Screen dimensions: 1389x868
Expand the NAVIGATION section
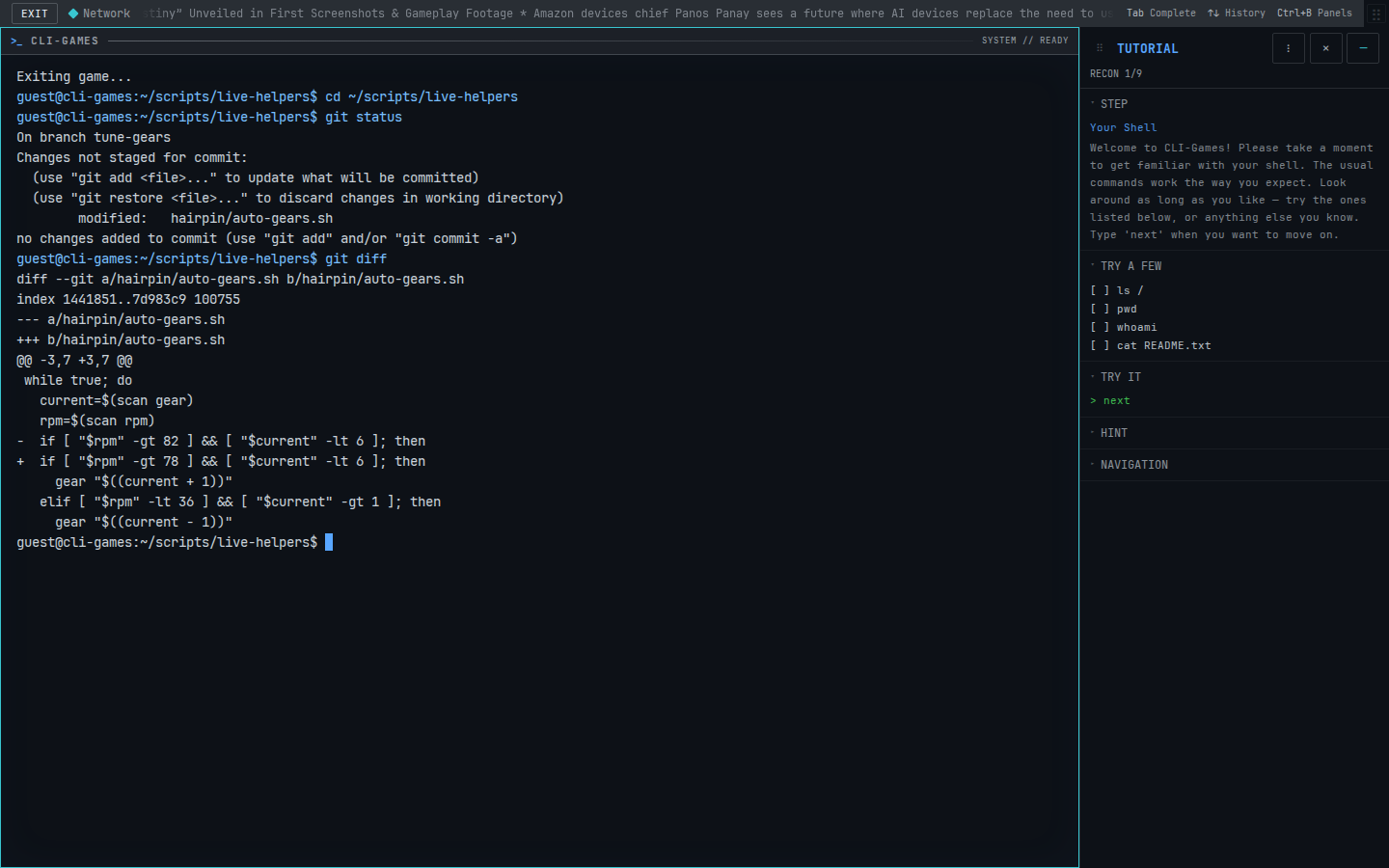coord(1130,465)
